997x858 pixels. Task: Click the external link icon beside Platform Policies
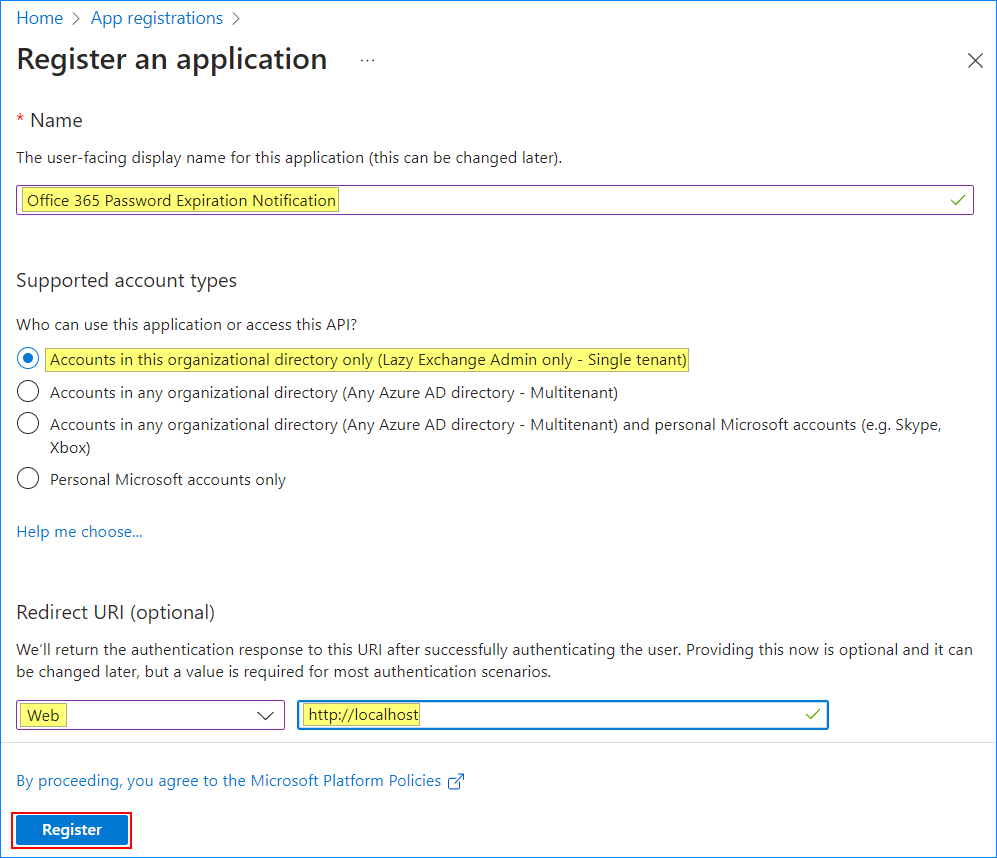click(x=456, y=781)
